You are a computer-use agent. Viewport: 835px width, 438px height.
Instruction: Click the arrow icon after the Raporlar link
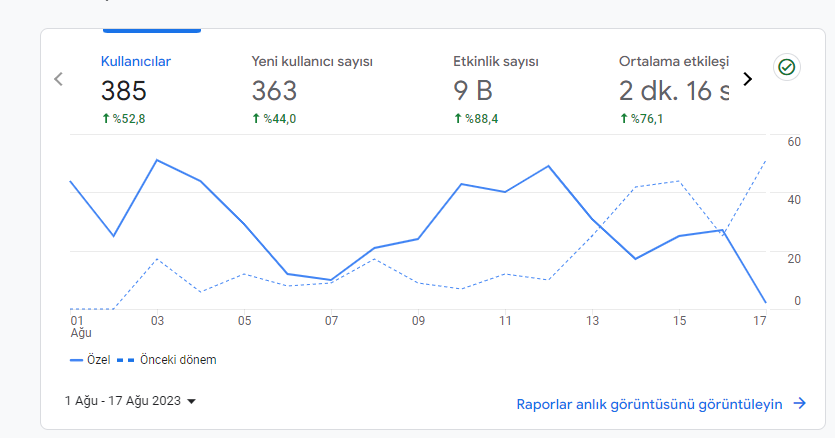click(x=800, y=403)
